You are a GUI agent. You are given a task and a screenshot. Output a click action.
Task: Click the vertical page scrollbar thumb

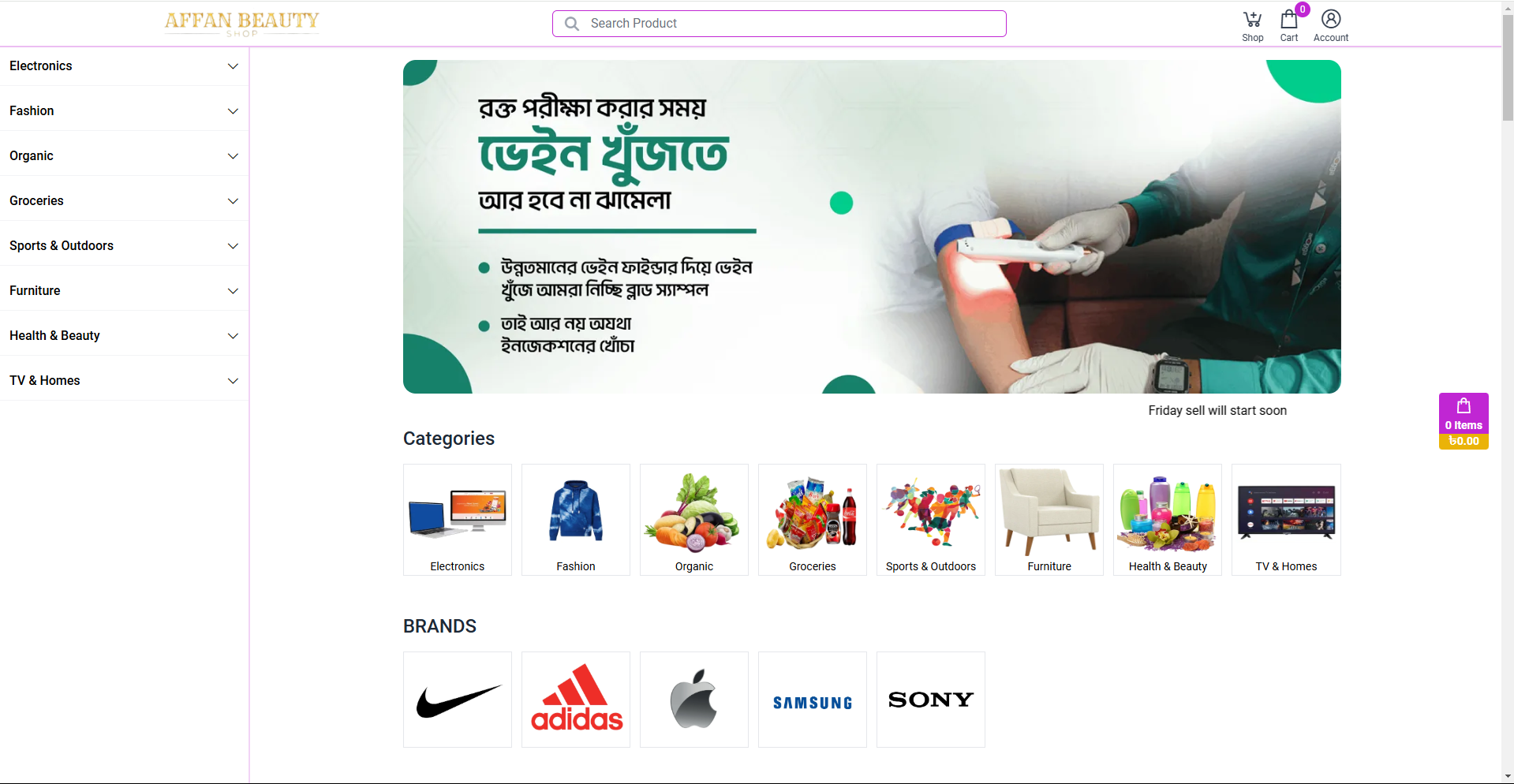click(x=1508, y=68)
